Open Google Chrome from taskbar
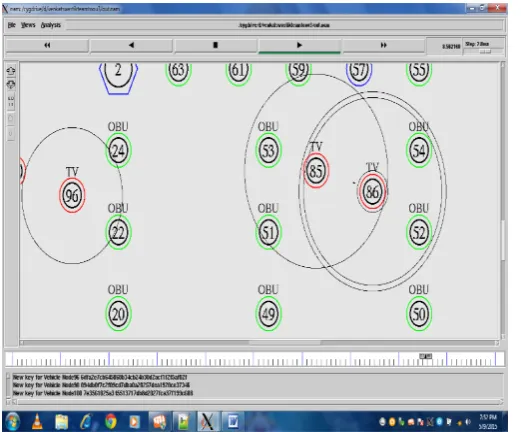Screen dimensions: 521x432 coord(111,422)
